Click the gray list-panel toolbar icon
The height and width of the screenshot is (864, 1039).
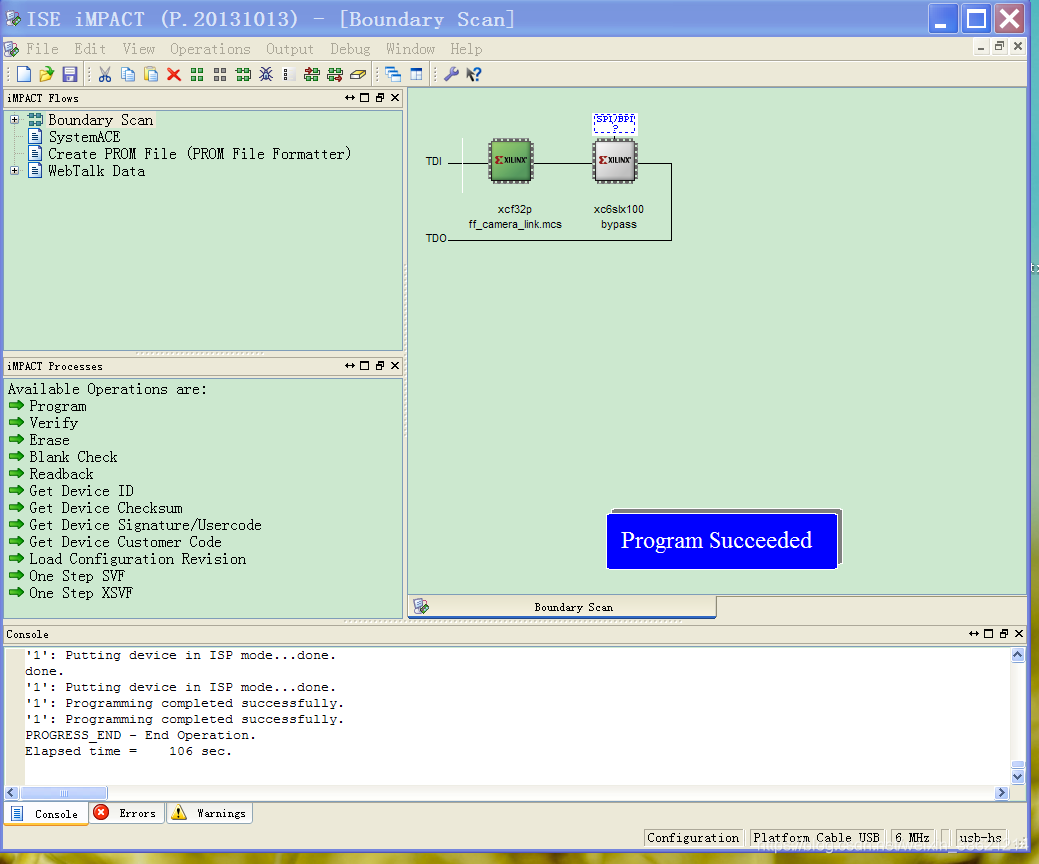(288, 74)
